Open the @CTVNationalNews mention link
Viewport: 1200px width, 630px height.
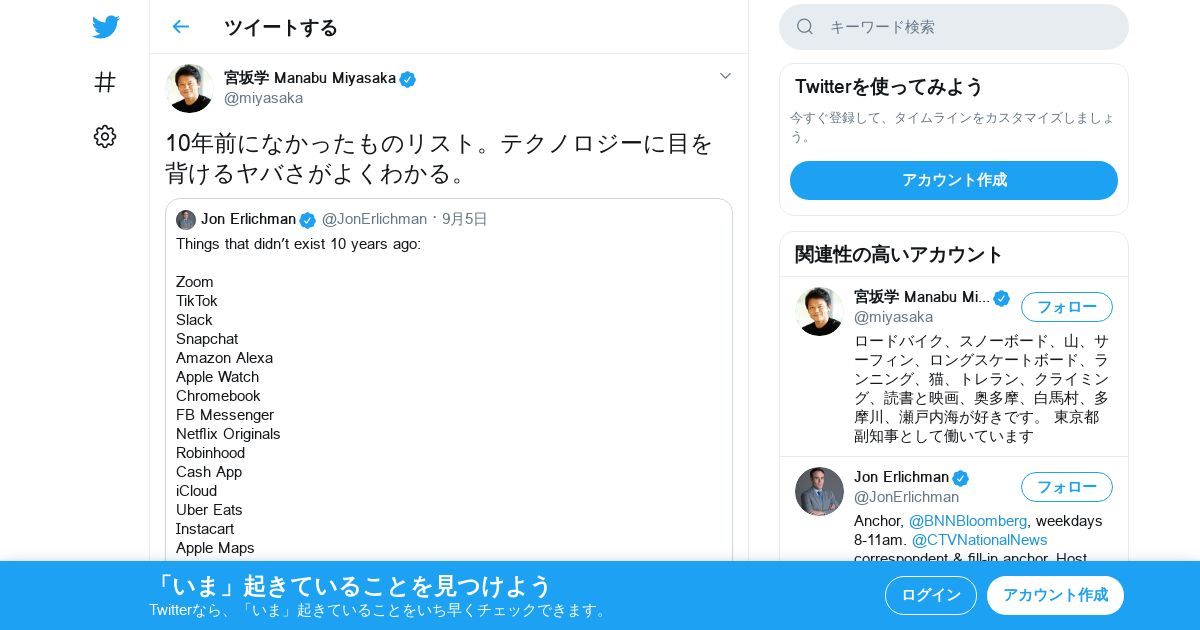979,540
